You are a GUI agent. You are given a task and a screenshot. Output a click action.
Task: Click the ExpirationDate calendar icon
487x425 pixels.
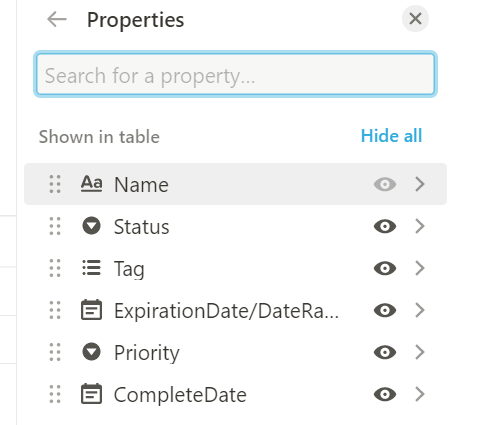coord(91,310)
